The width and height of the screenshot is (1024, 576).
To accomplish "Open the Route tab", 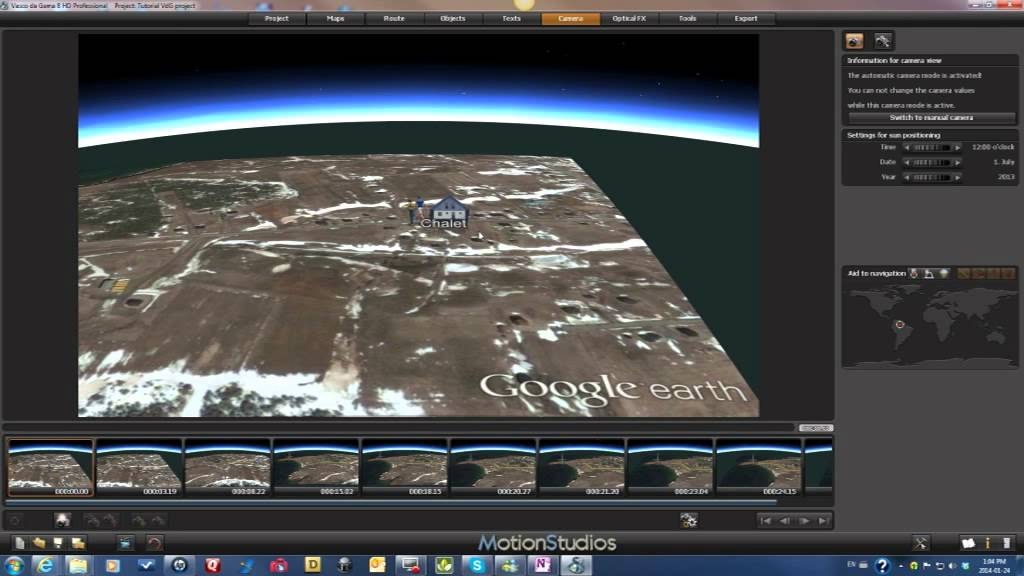I will (394, 19).
